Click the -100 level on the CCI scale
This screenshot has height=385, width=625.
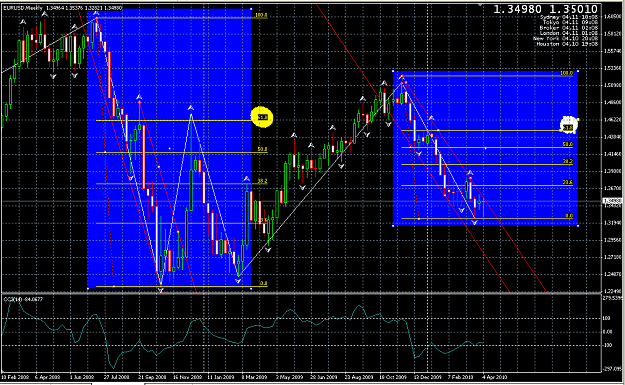pos(607,345)
